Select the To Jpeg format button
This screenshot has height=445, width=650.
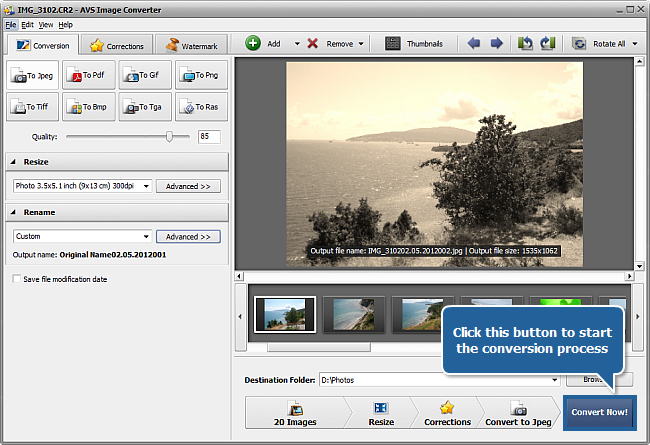(x=32, y=75)
